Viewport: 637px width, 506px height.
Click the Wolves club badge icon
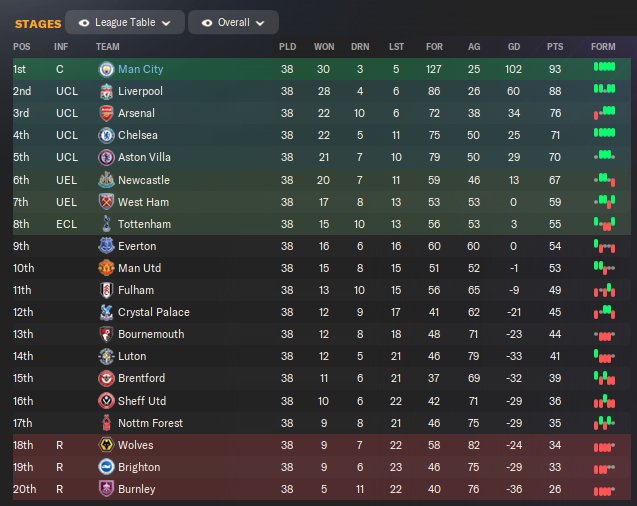(x=106, y=445)
